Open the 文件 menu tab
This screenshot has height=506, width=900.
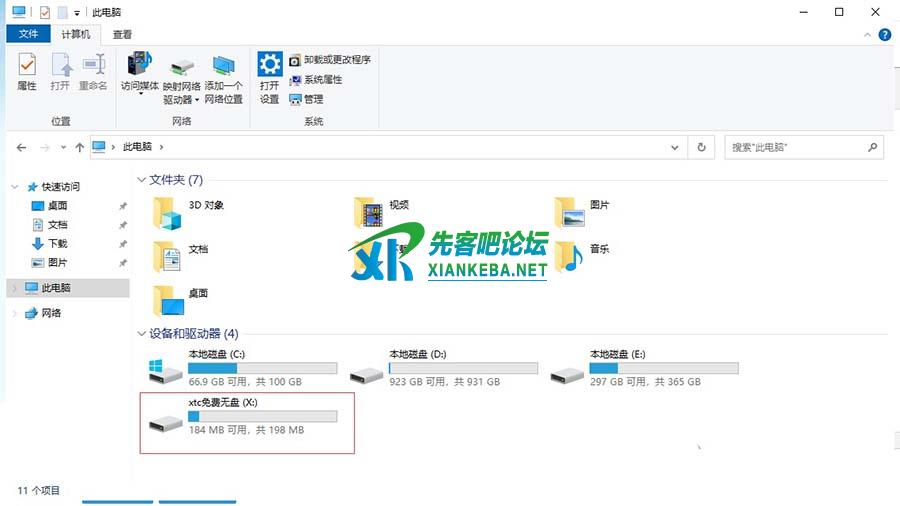click(29, 34)
